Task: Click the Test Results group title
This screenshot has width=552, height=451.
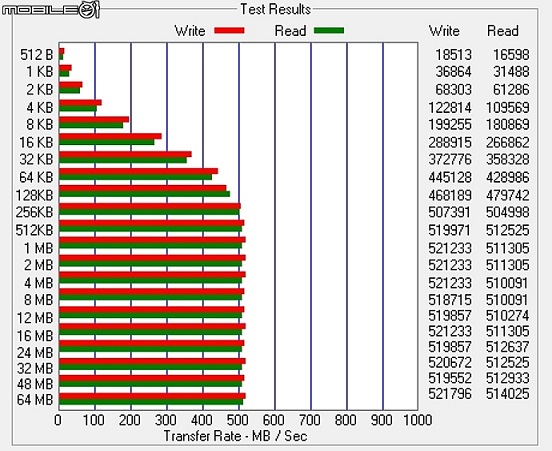Action: click(x=276, y=10)
